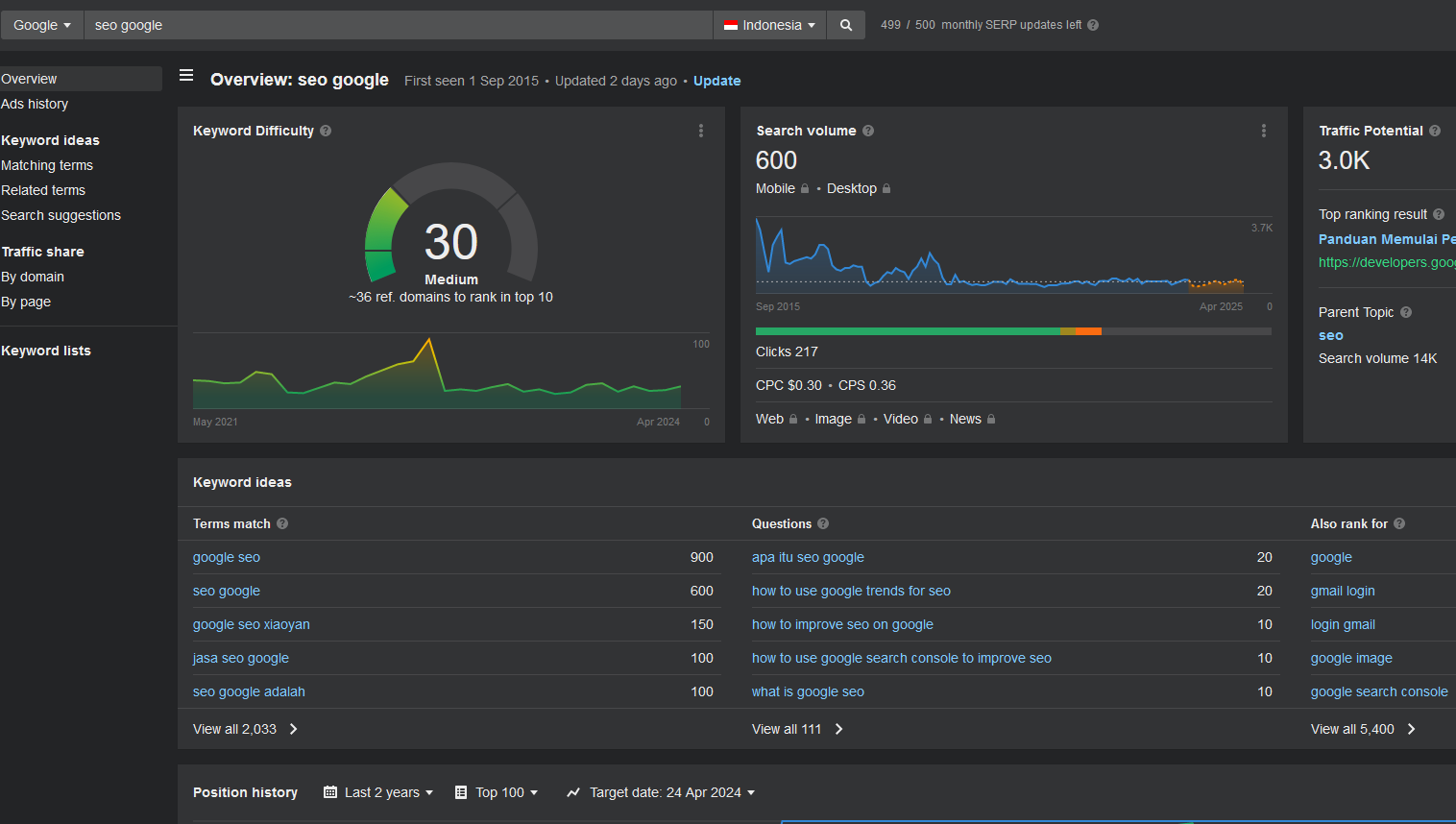
Task: Click the search volume trend chart
Action: tap(1000, 254)
